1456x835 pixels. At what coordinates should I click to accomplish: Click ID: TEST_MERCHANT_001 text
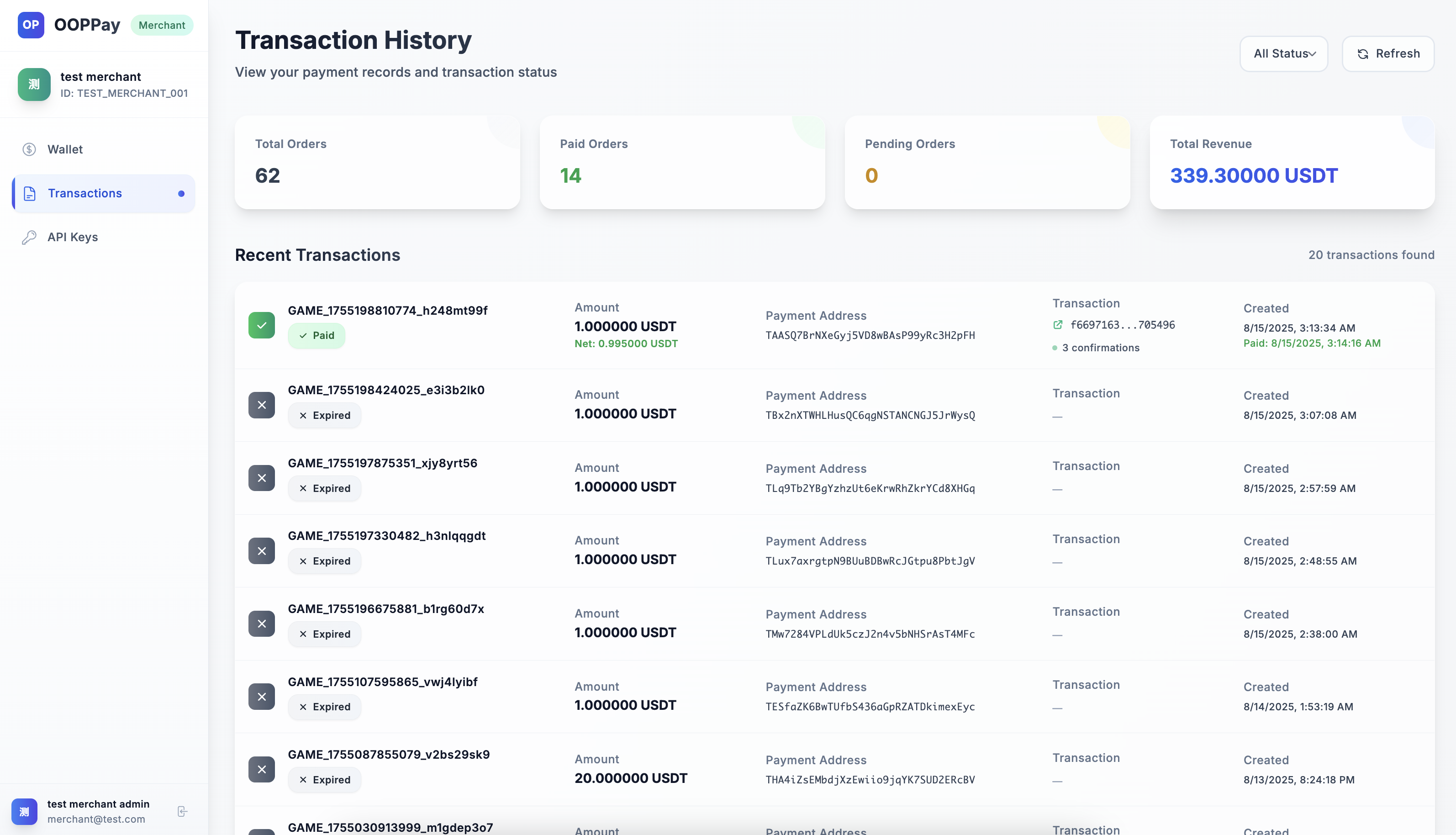[x=124, y=93]
